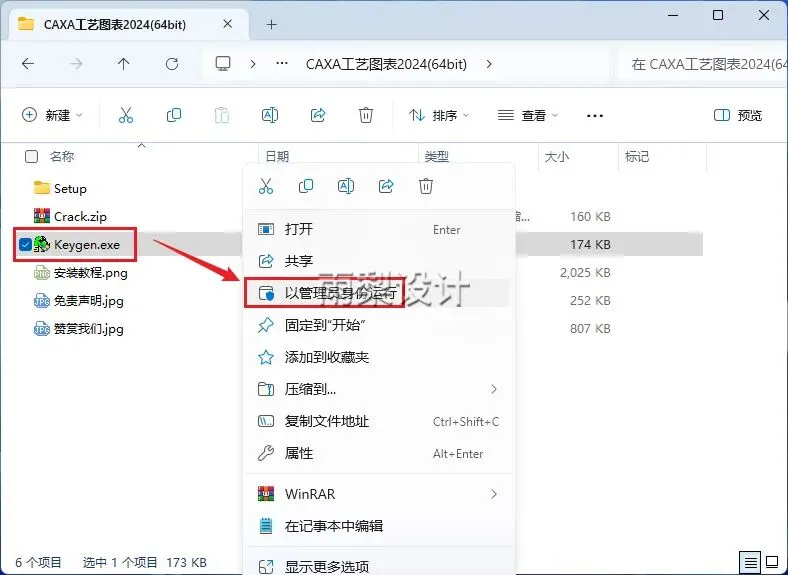Expand the WinRAR submenu
This screenshot has width=788, height=575.
click(x=494, y=494)
